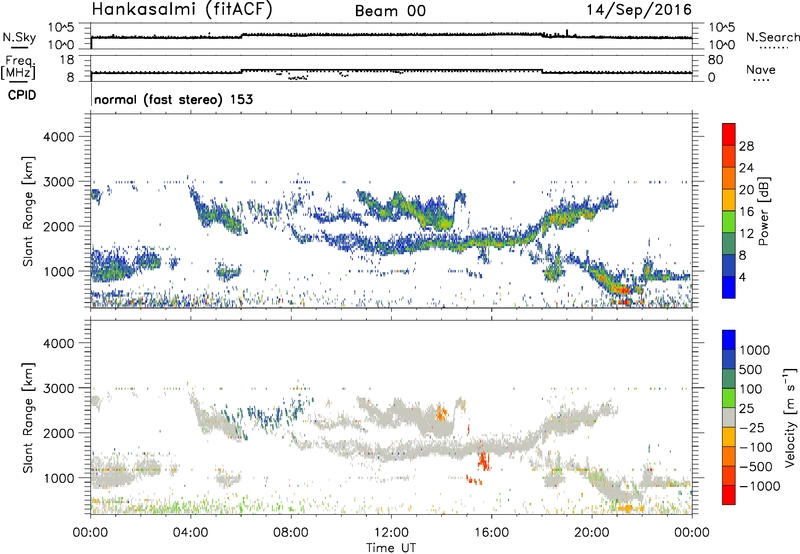
Task: Select the '-1000' value on Velocity colorbar
Action: pos(760,486)
